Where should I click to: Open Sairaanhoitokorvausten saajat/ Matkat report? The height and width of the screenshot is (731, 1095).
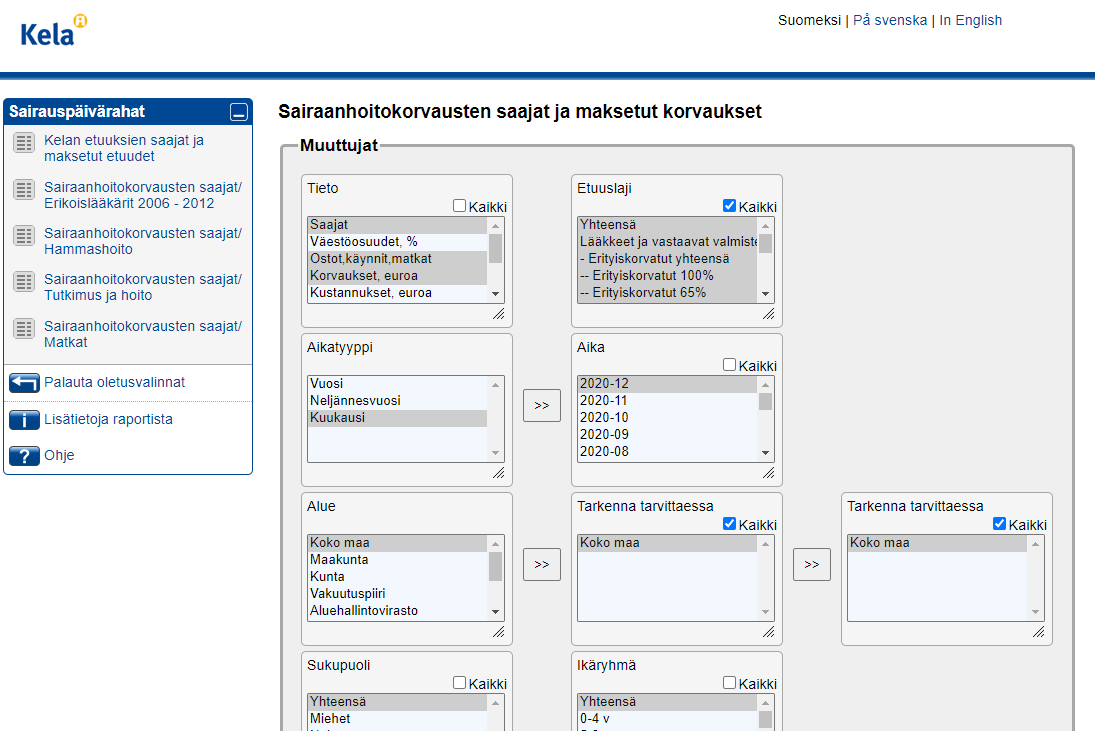(142, 334)
